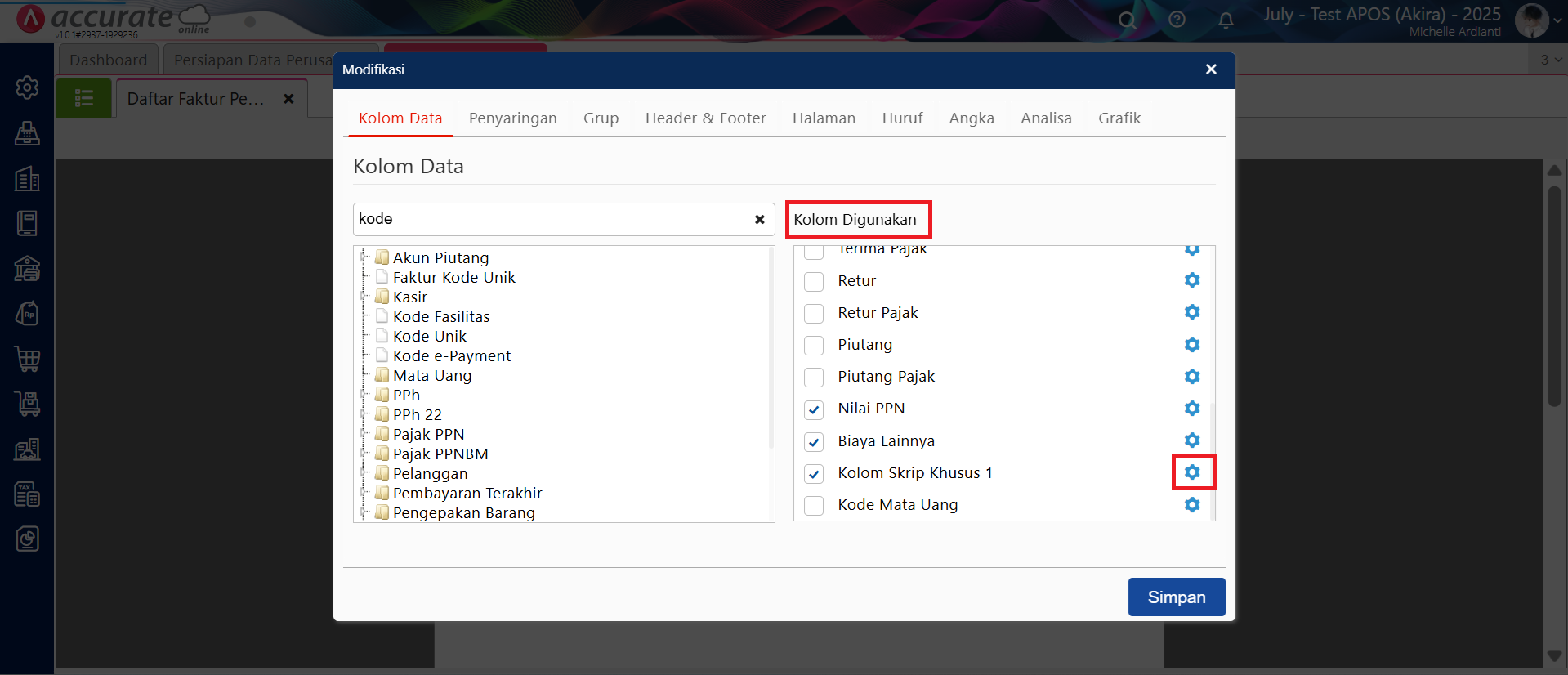
Task: Select Kode Unik field in tree
Action: coord(430,336)
